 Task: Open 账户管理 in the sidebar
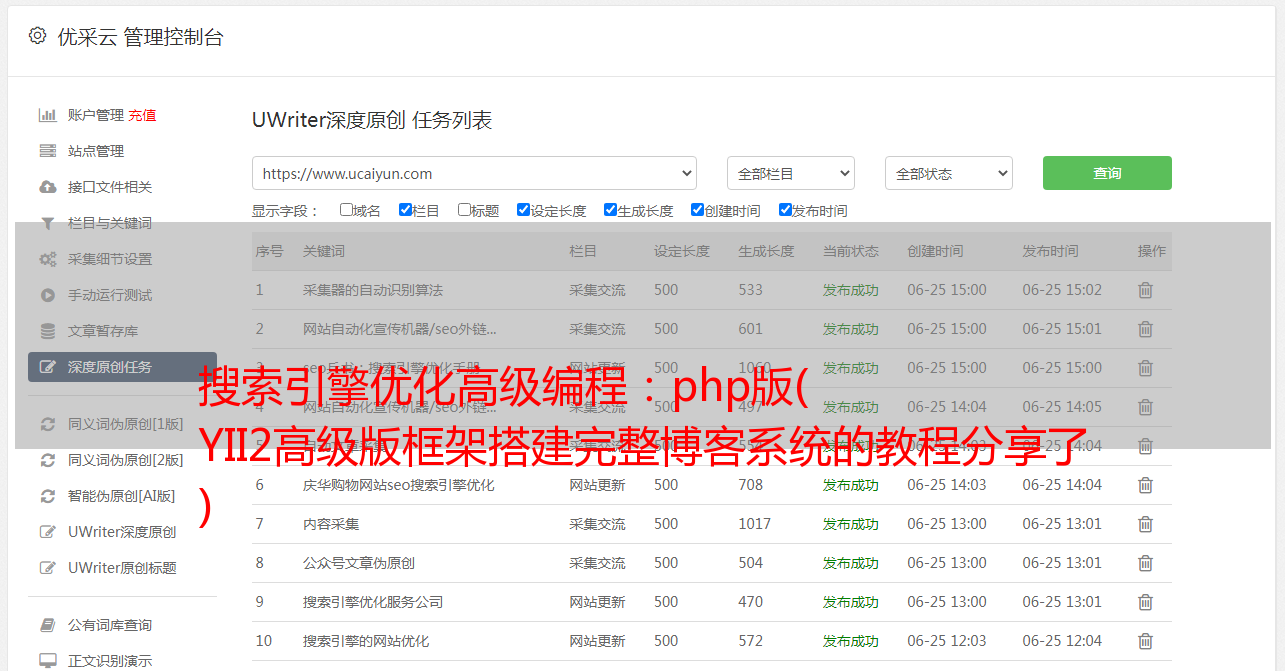96,115
